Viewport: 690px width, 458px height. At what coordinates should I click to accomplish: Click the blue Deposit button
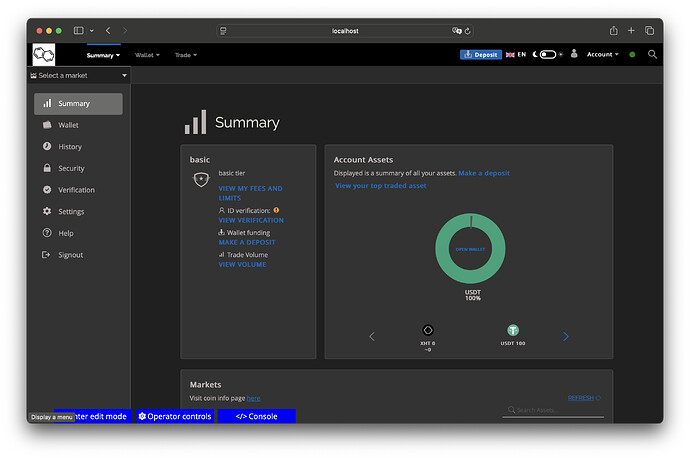point(481,54)
